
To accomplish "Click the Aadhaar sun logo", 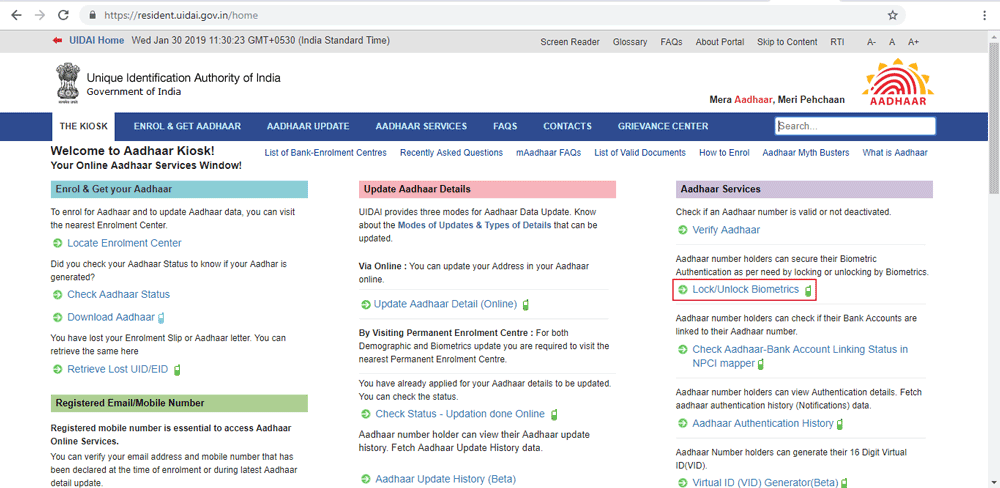I will click(897, 82).
